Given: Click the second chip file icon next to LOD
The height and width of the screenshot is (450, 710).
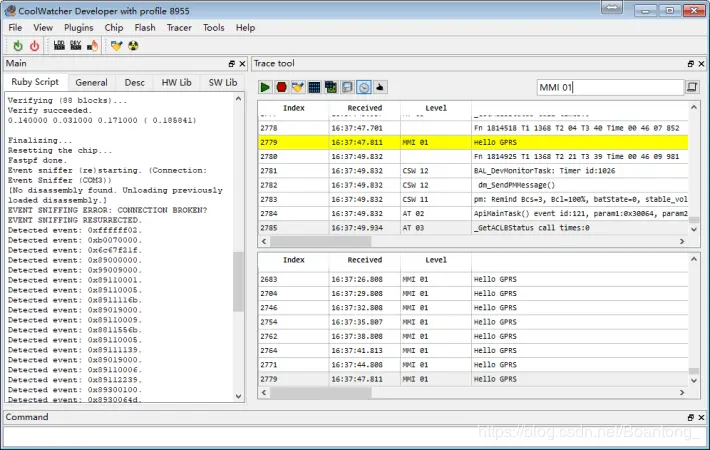Looking at the screenshot, I should click(x=76, y=45).
